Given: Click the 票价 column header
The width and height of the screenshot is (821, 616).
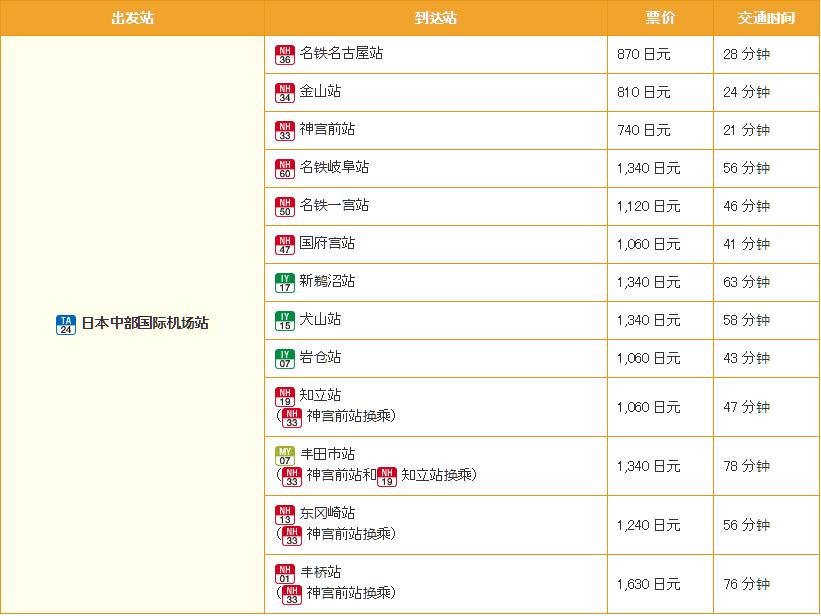Looking at the screenshot, I should pyautogui.click(x=660, y=18).
